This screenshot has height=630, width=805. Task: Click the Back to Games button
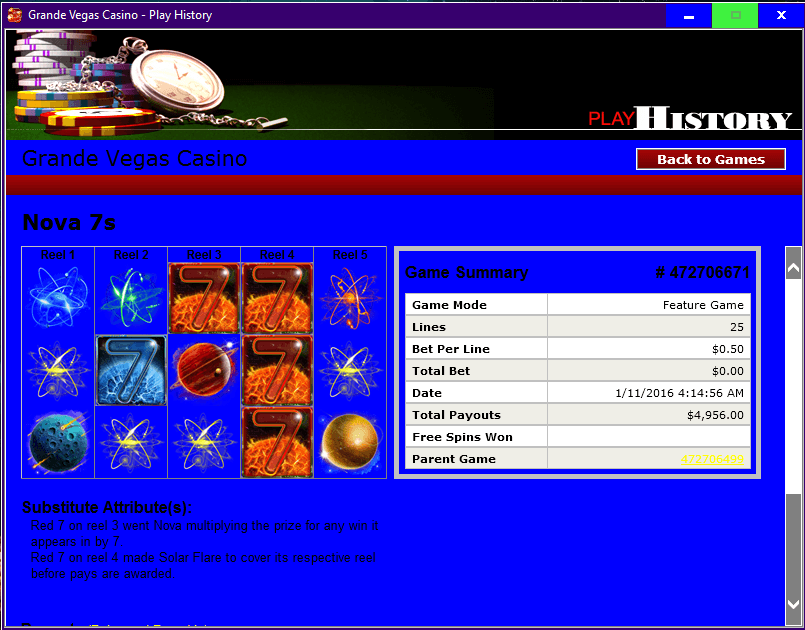pyautogui.click(x=711, y=159)
